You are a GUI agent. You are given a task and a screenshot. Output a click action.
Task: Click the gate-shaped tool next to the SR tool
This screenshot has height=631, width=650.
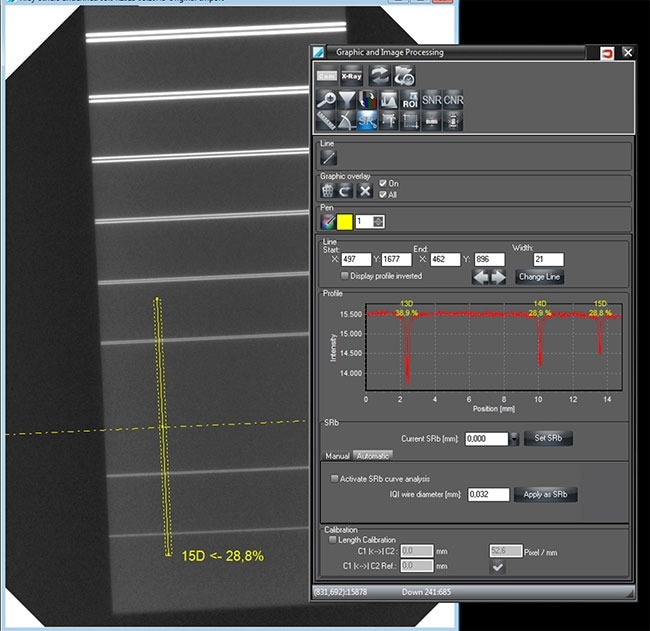point(388,121)
